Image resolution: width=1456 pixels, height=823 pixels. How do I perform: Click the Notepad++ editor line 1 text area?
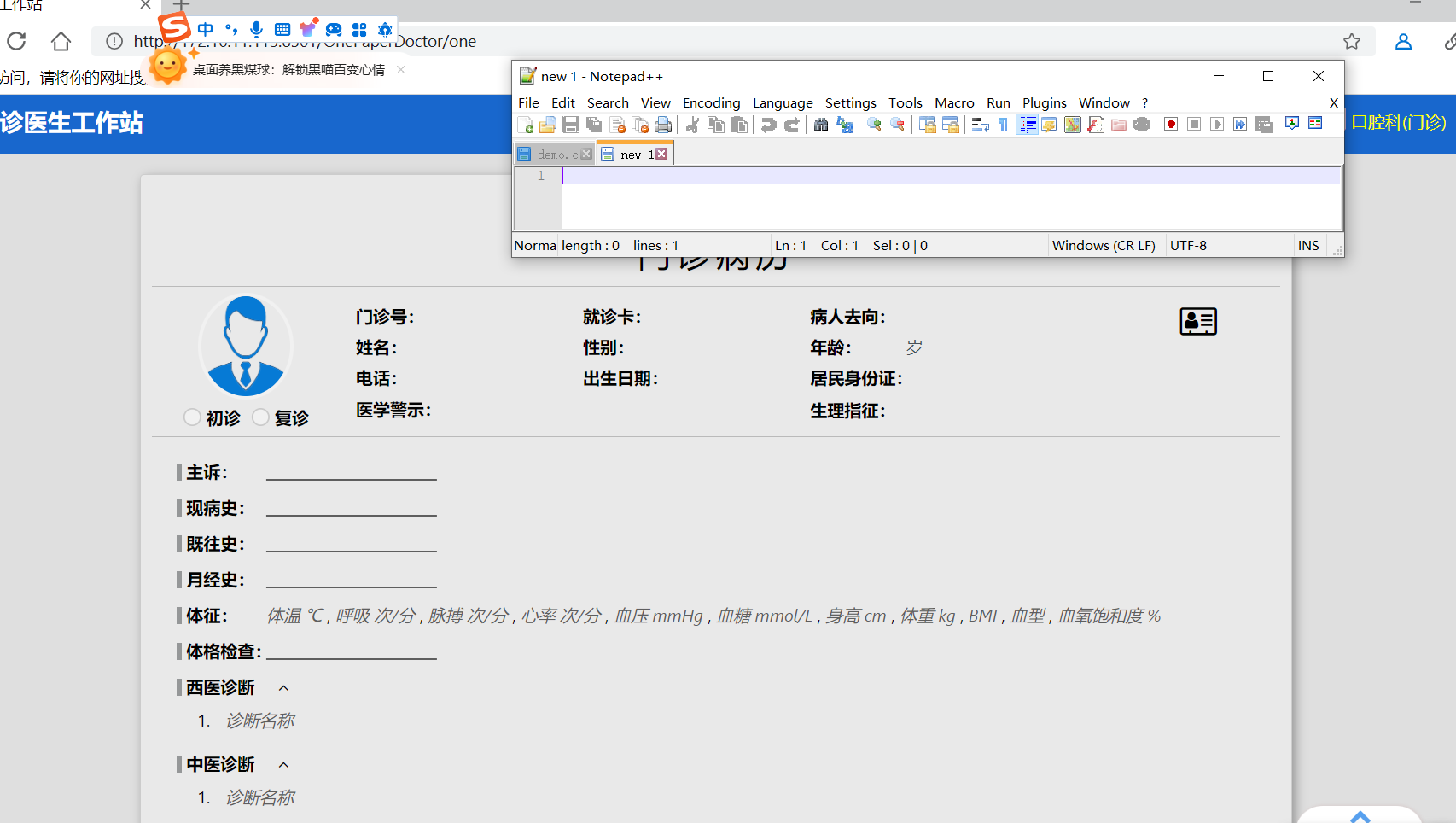pyautogui.click(x=951, y=176)
